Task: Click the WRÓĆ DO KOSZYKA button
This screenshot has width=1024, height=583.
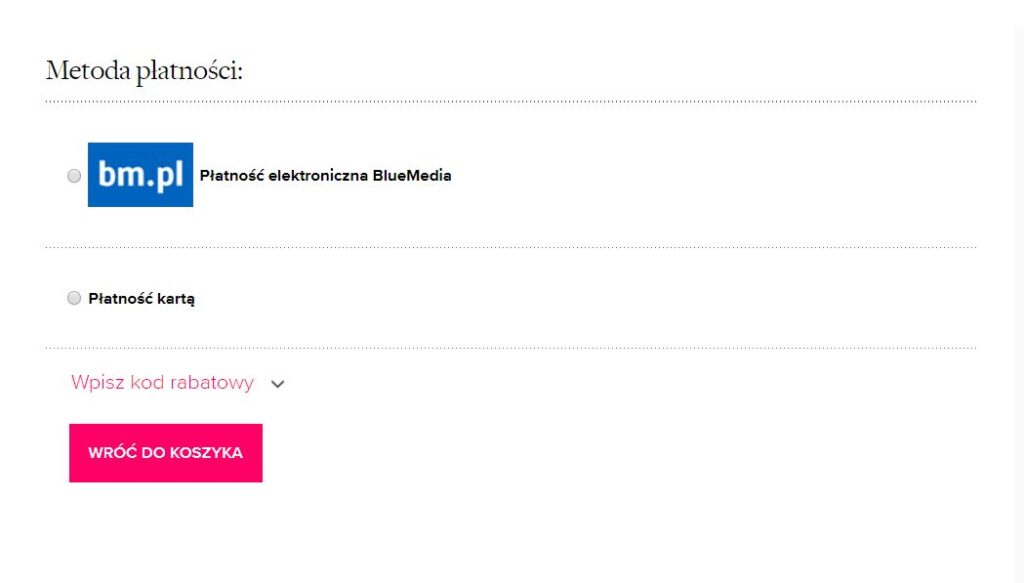Action: coord(166,453)
